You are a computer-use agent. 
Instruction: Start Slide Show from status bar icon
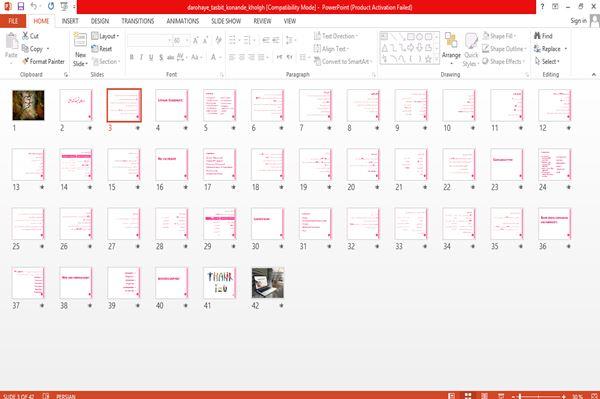click(501, 396)
